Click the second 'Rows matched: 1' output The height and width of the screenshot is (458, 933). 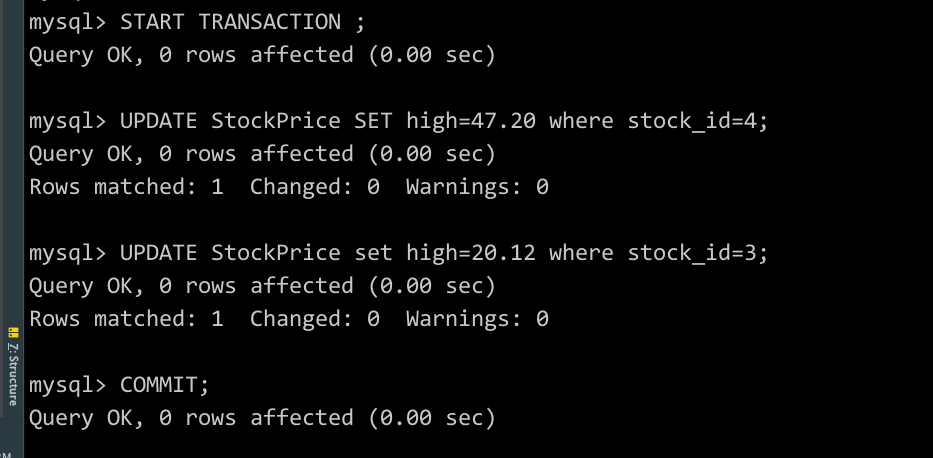(126, 319)
